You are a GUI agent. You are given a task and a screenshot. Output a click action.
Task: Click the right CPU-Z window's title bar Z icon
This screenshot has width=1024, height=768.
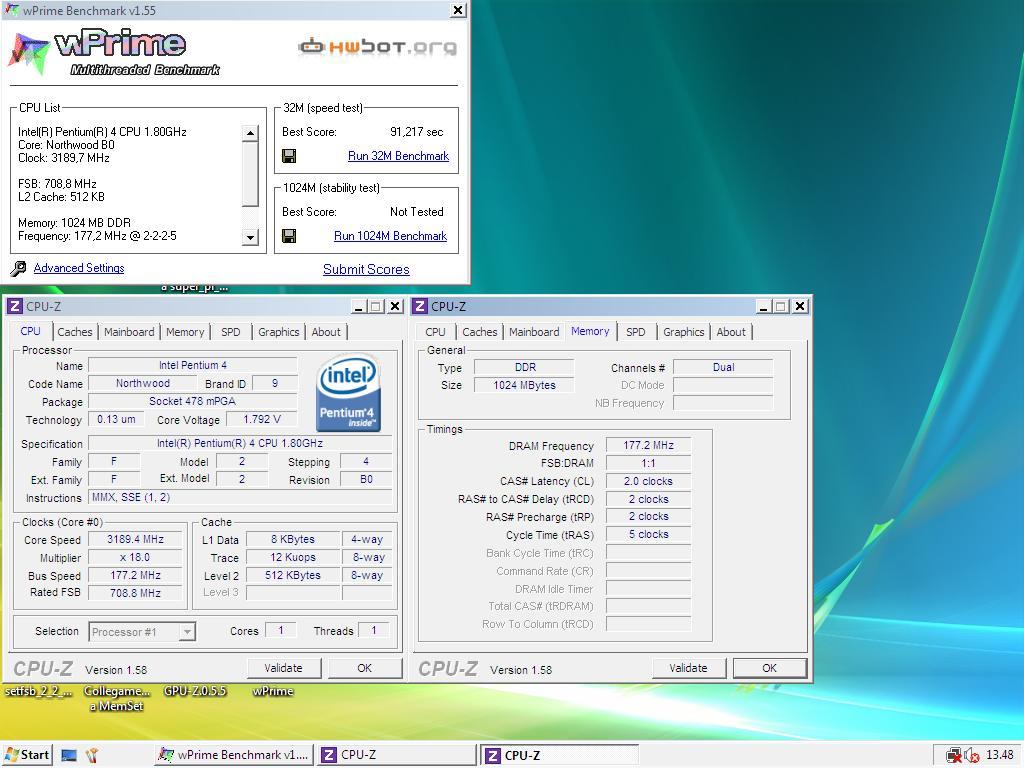tap(421, 306)
